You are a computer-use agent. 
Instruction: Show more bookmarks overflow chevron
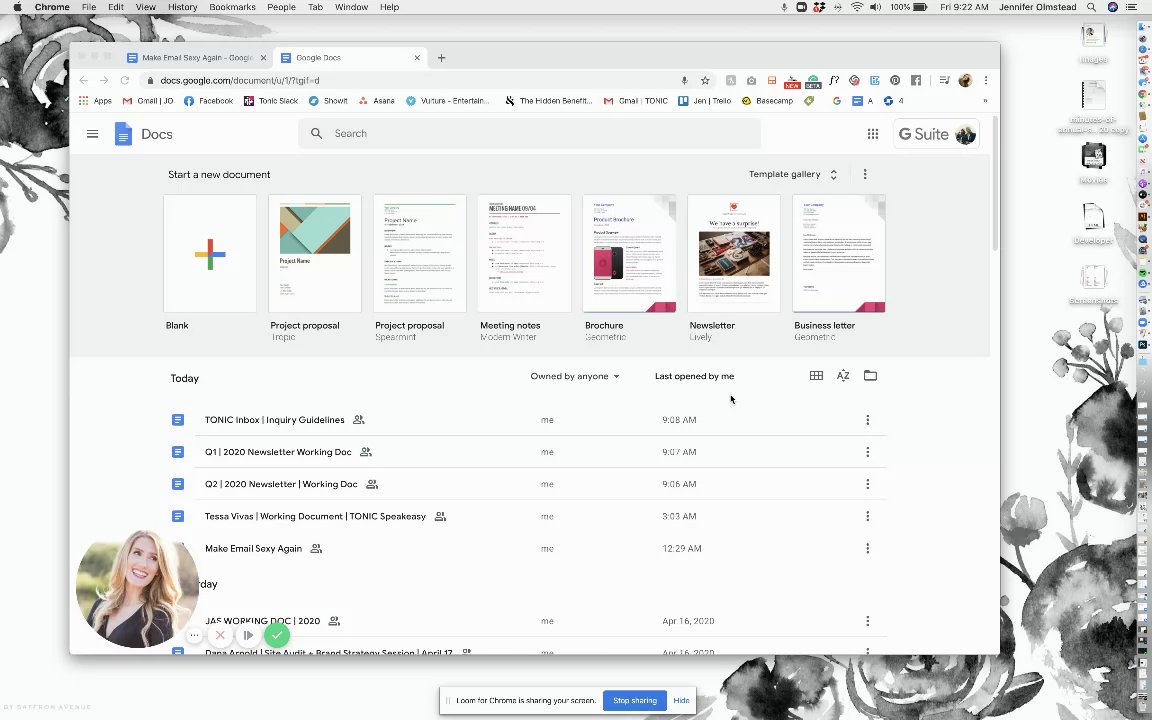coord(984,101)
